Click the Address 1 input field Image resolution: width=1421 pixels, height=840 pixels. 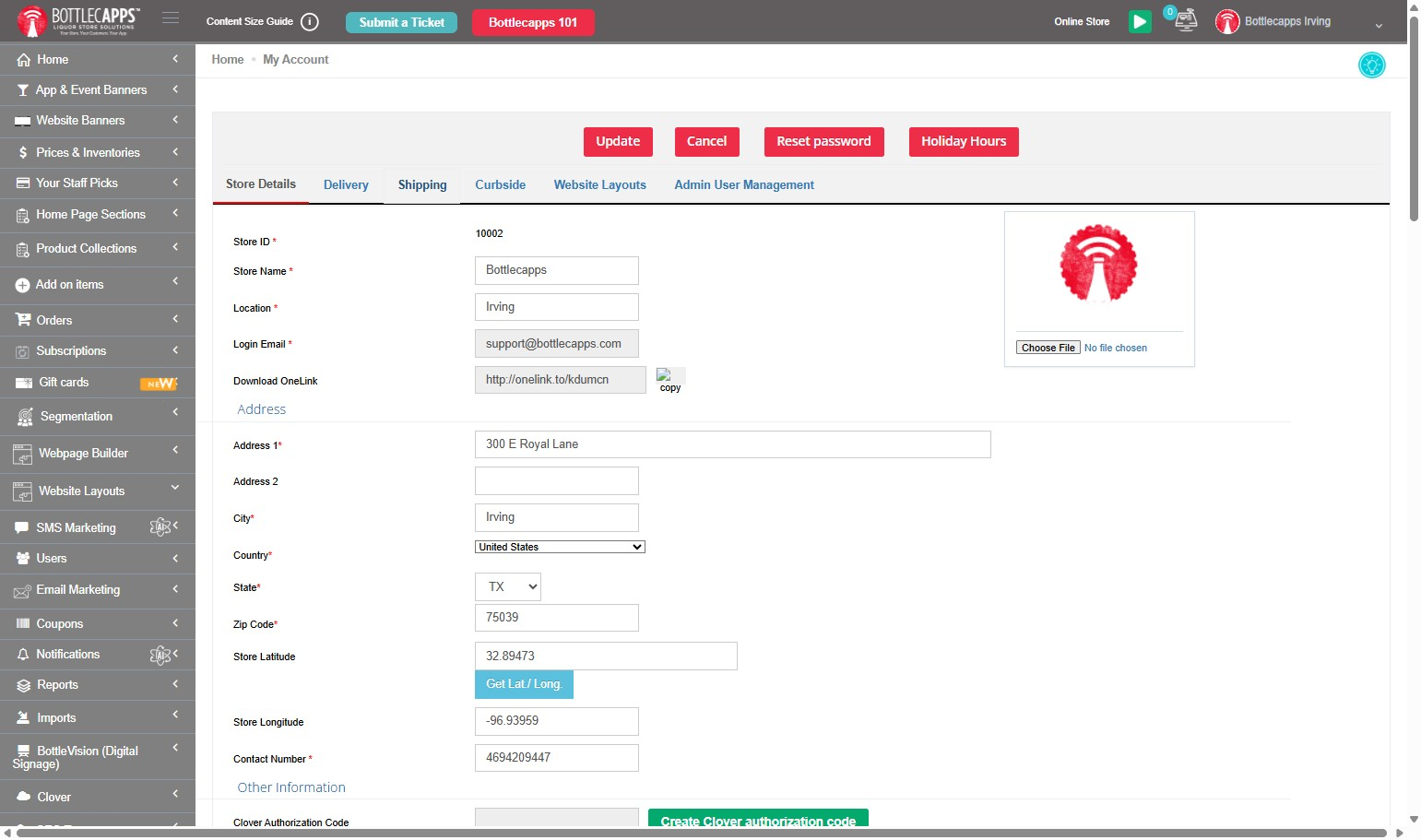coord(733,444)
